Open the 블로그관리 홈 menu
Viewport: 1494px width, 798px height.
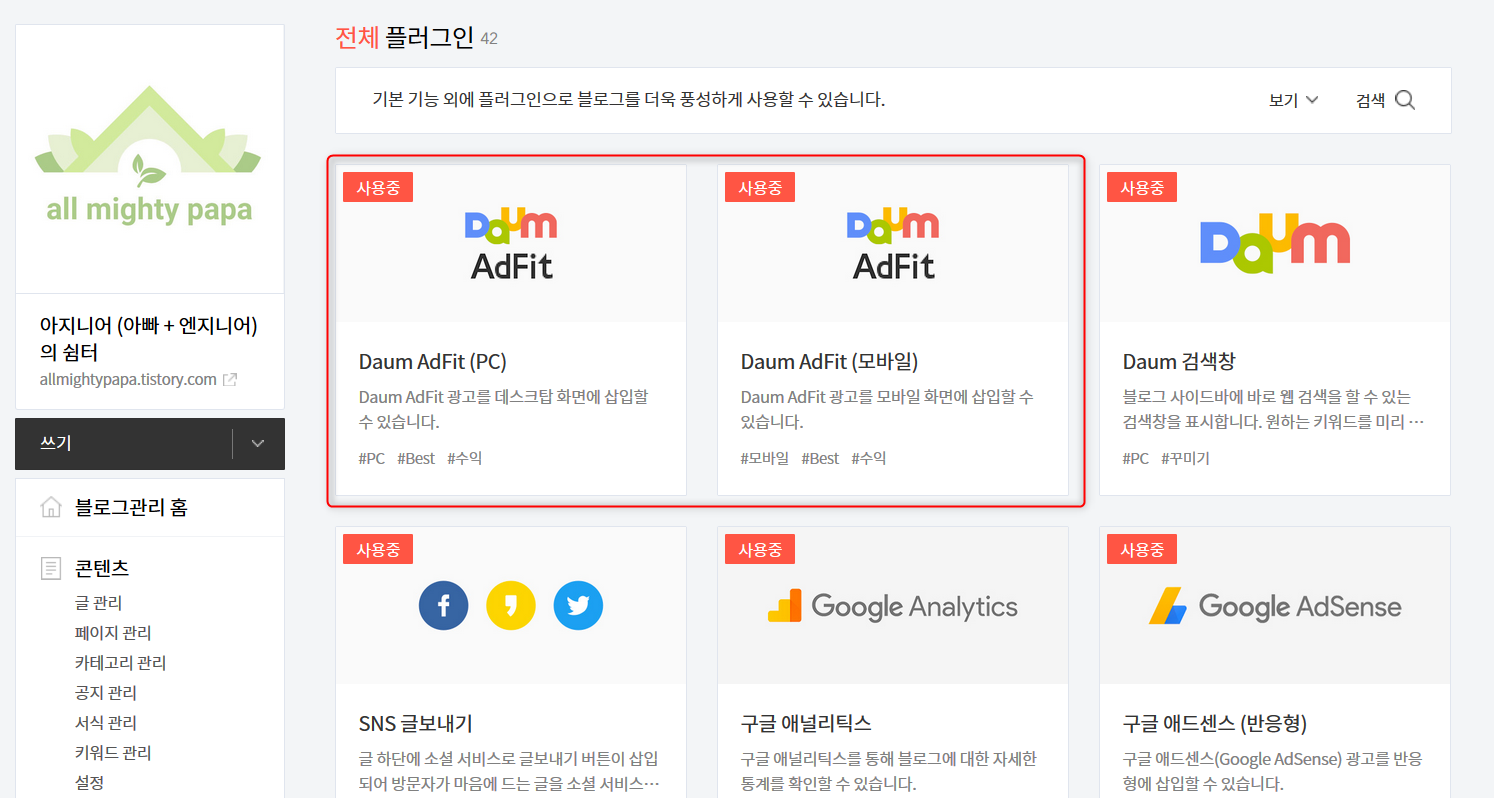(131, 508)
